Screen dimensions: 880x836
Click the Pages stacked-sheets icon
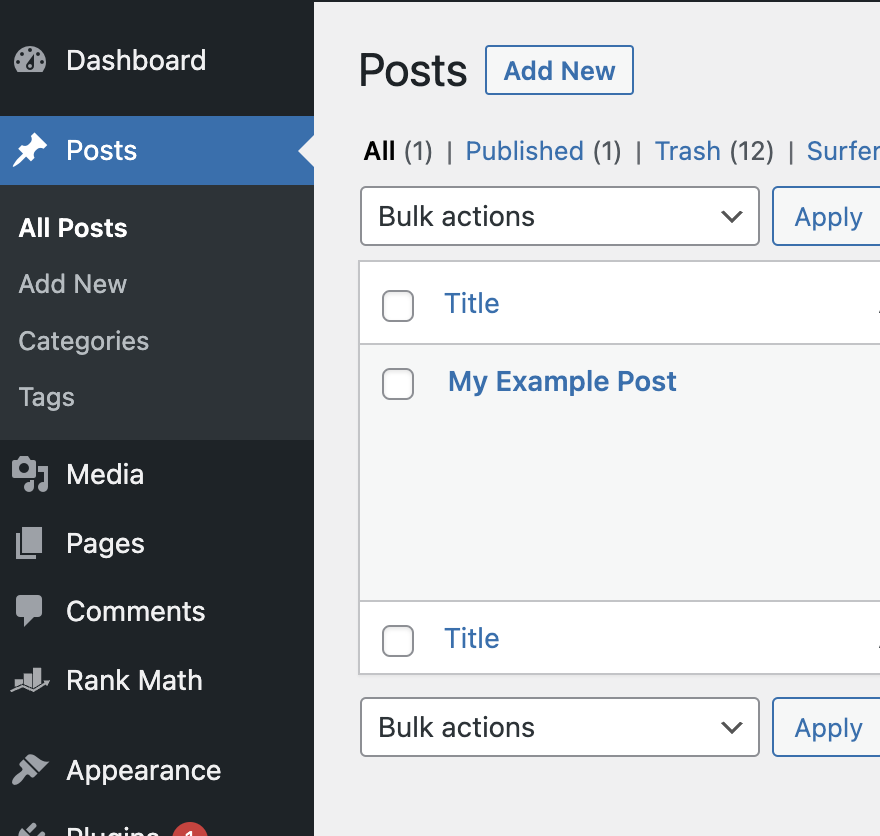coord(30,543)
